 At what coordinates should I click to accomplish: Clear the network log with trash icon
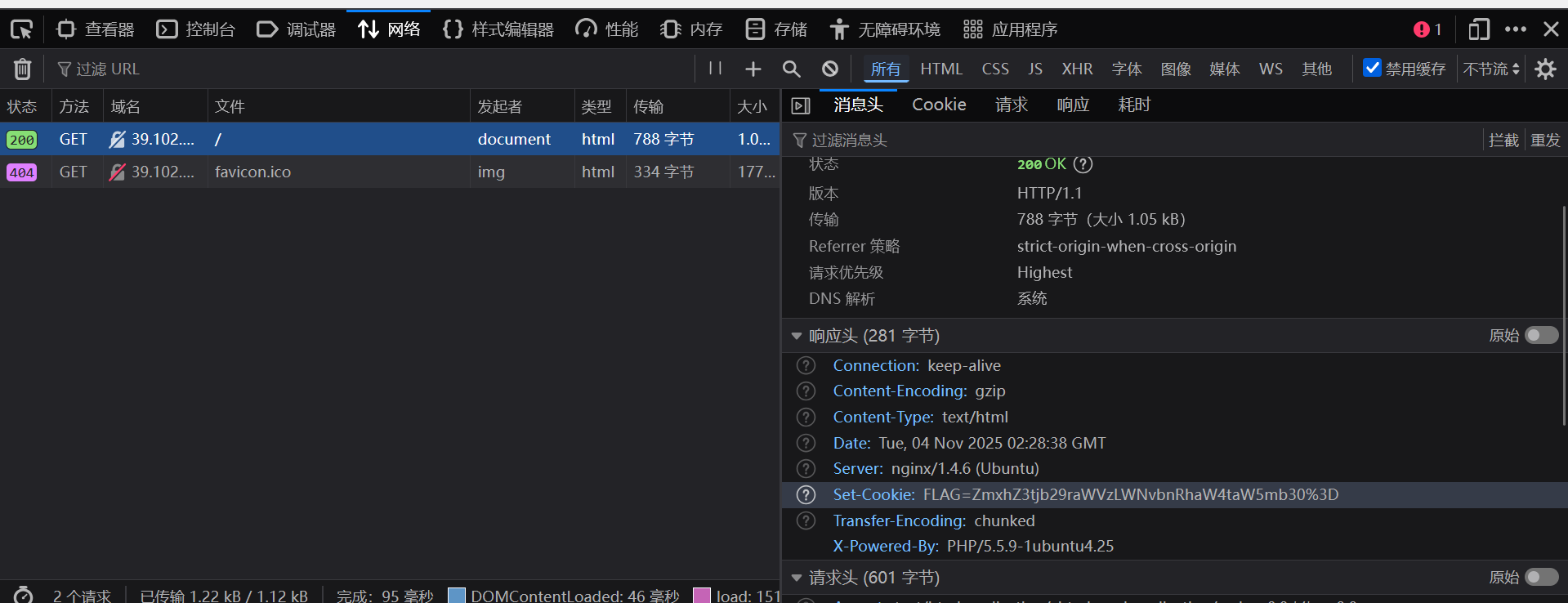(x=22, y=69)
